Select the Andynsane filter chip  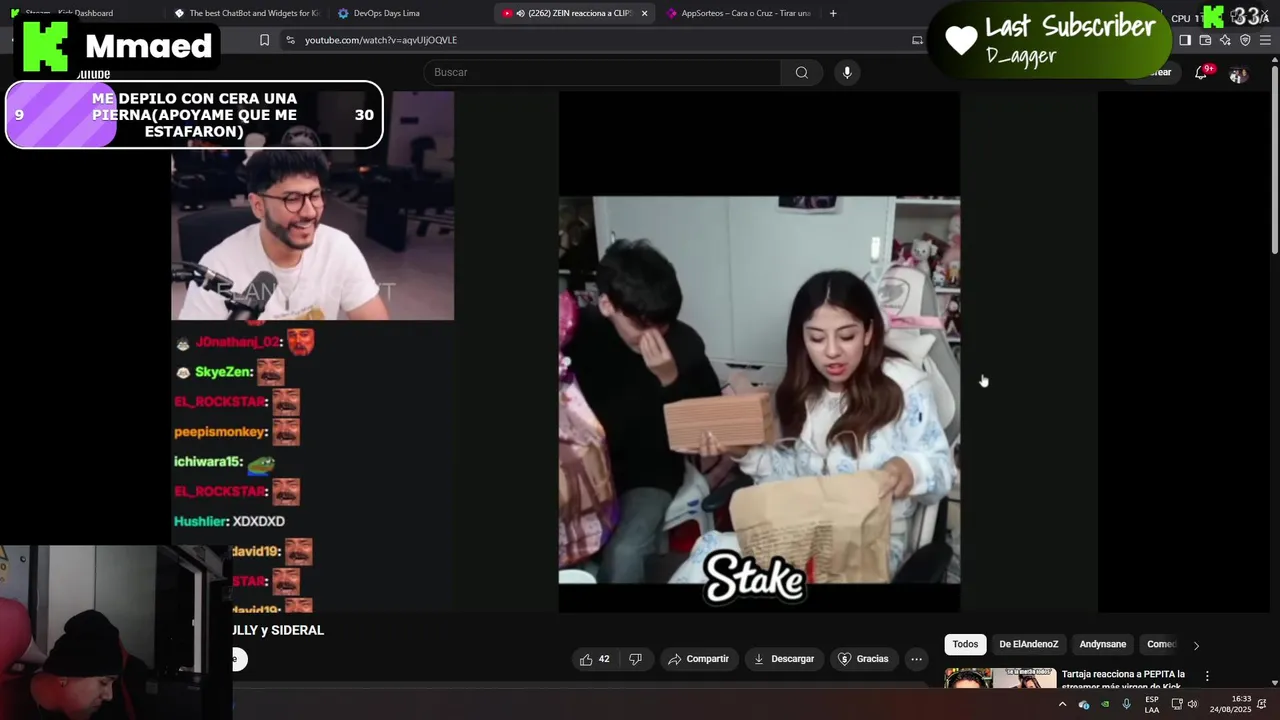[1102, 644]
